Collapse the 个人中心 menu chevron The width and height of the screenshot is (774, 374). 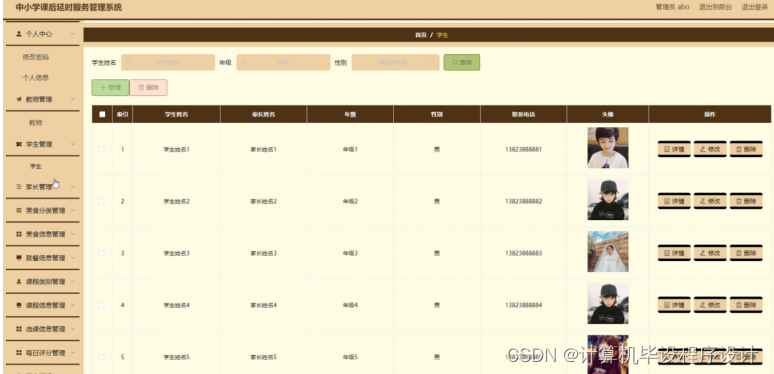pyautogui.click(x=73, y=34)
